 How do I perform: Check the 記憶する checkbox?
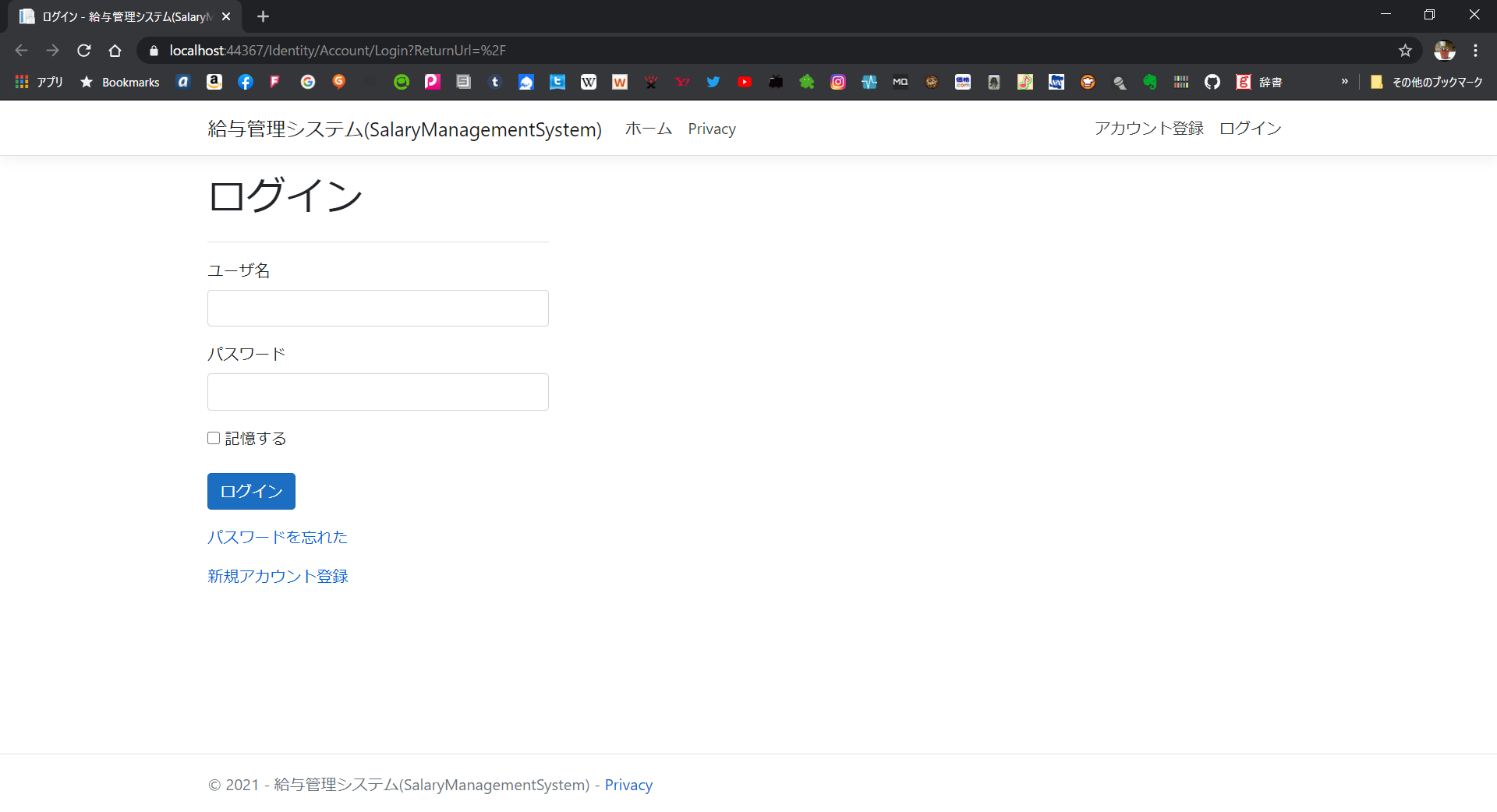(x=214, y=438)
